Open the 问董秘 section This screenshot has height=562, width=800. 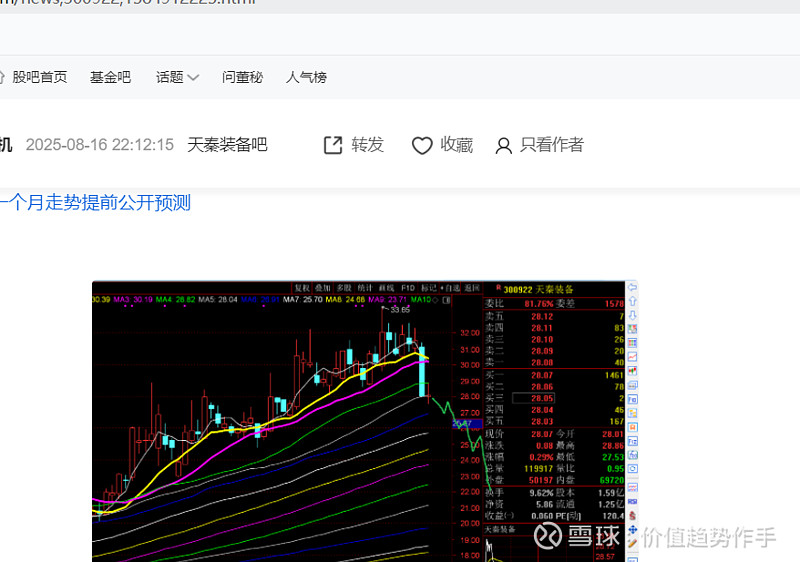[x=242, y=77]
